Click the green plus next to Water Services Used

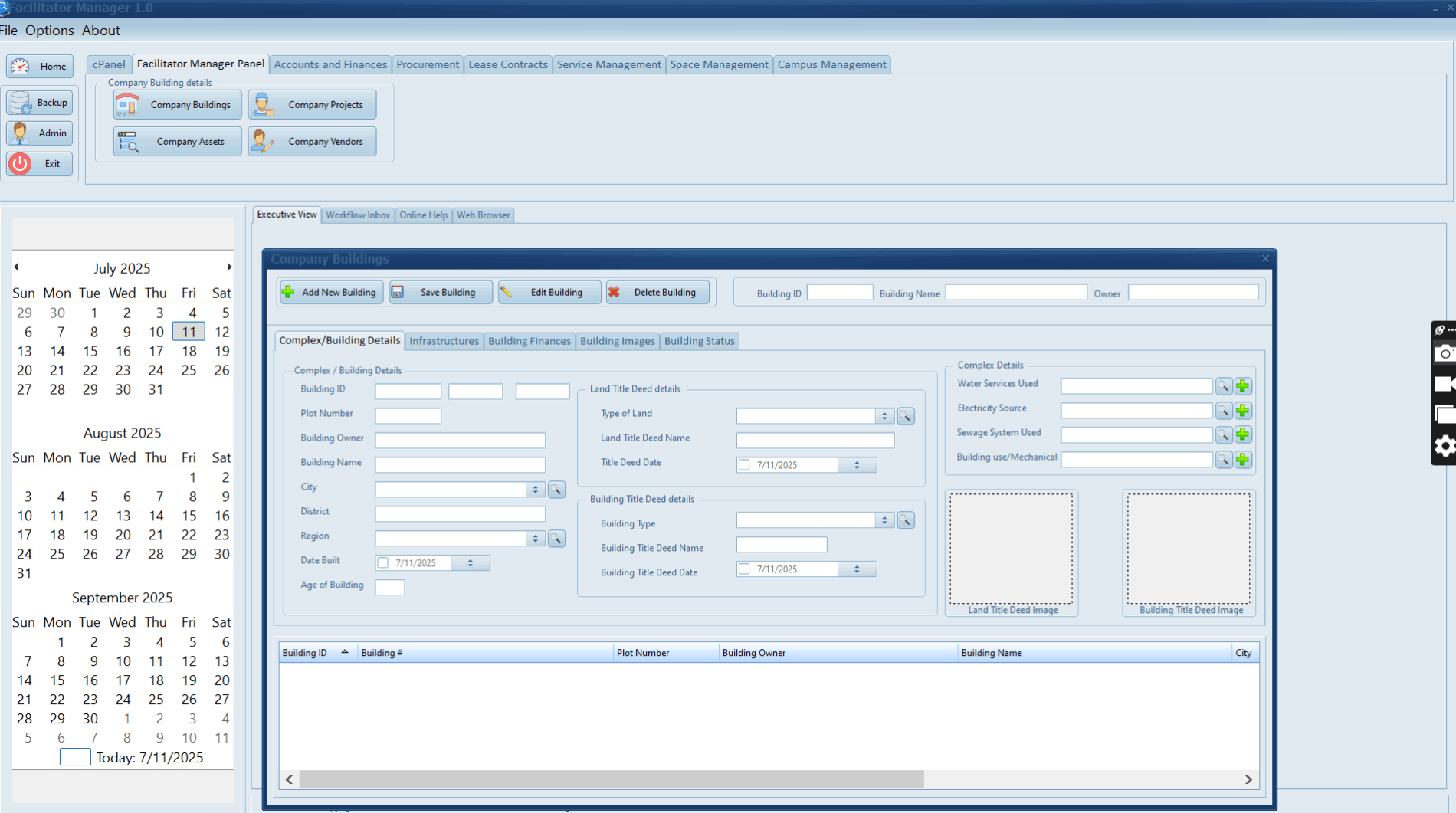click(1242, 386)
